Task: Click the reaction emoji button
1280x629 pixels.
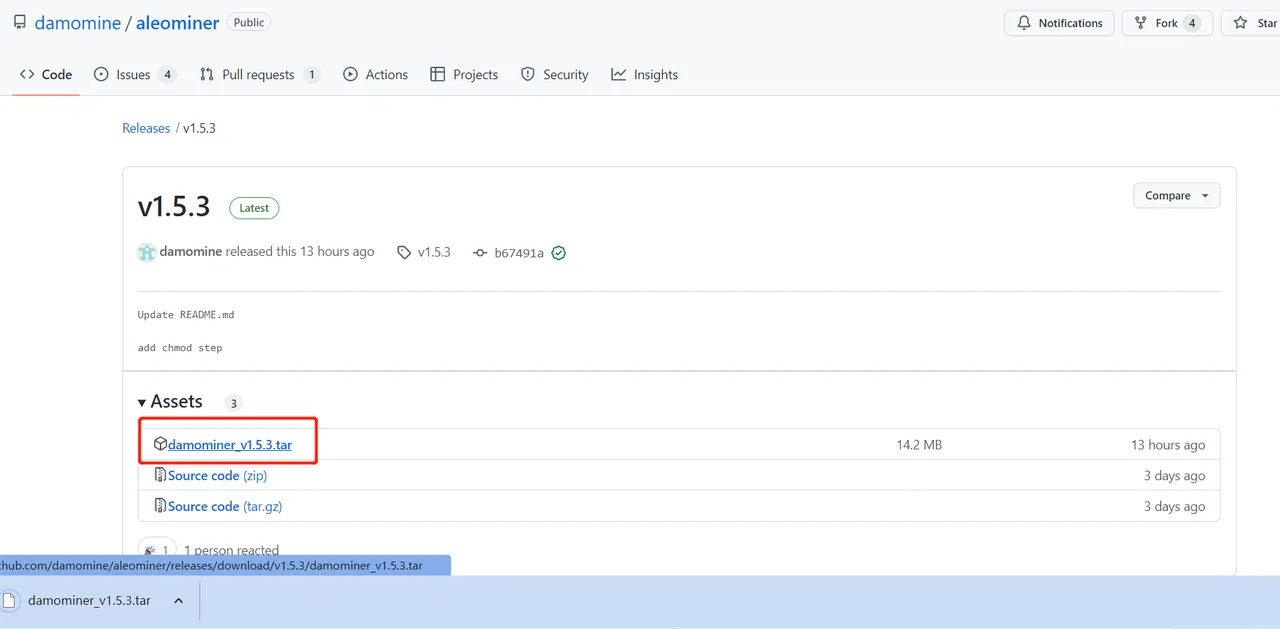Action: tap(157, 550)
